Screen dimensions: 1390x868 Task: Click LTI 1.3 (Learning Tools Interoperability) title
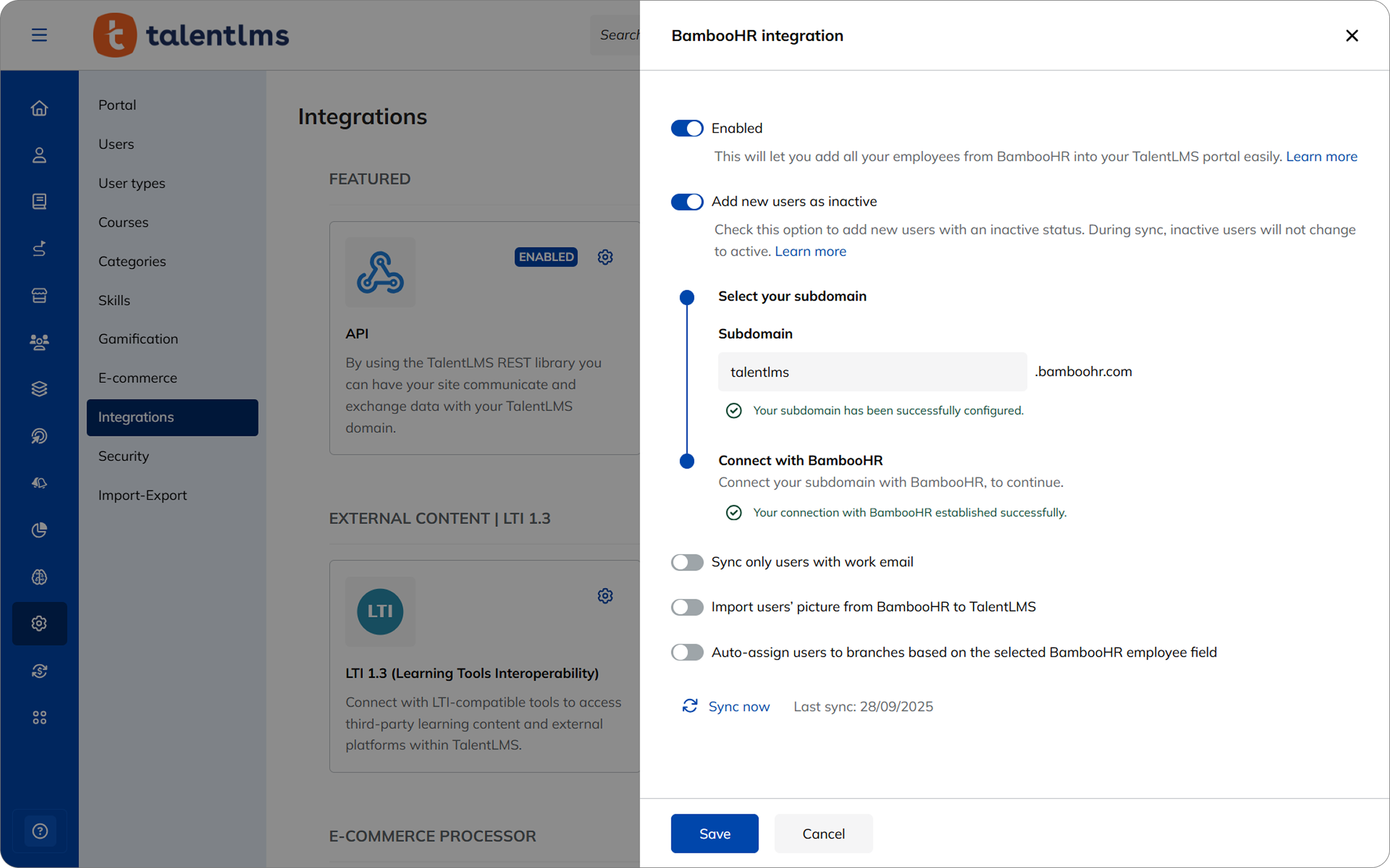(x=472, y=673)
